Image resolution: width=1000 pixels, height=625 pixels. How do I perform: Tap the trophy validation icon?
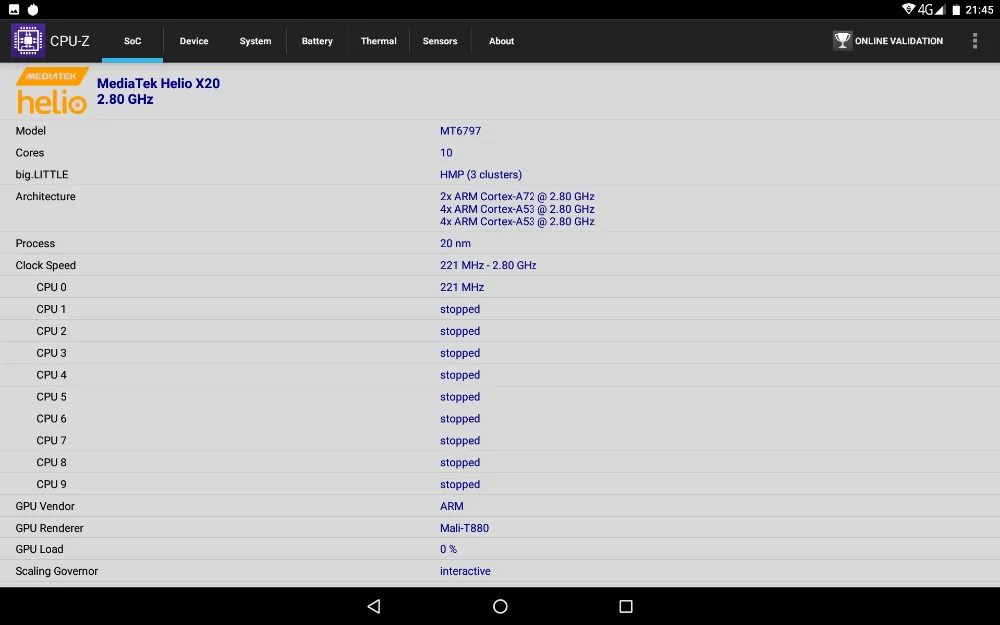click(x=842, y=40)
